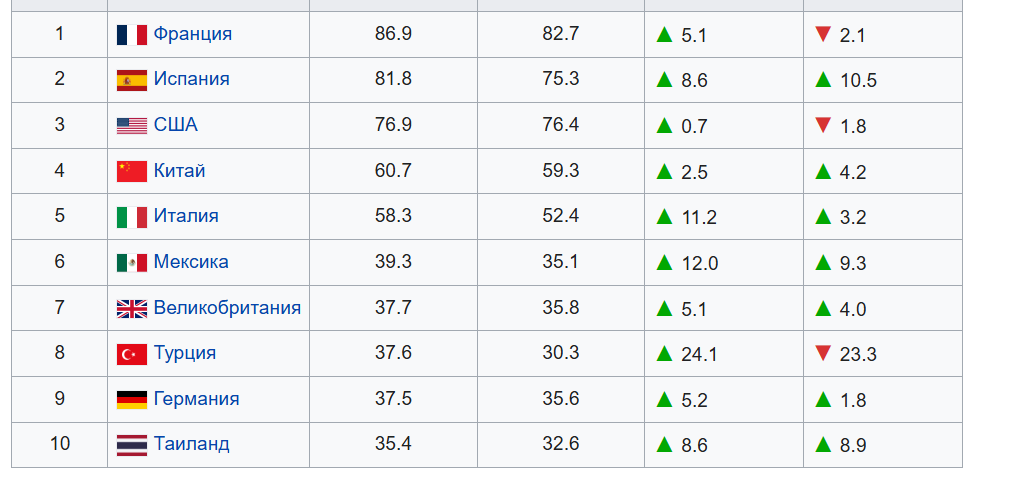1013x483 pixels.
Task: Click the Italy flag icon
Action: coord(132,217)
